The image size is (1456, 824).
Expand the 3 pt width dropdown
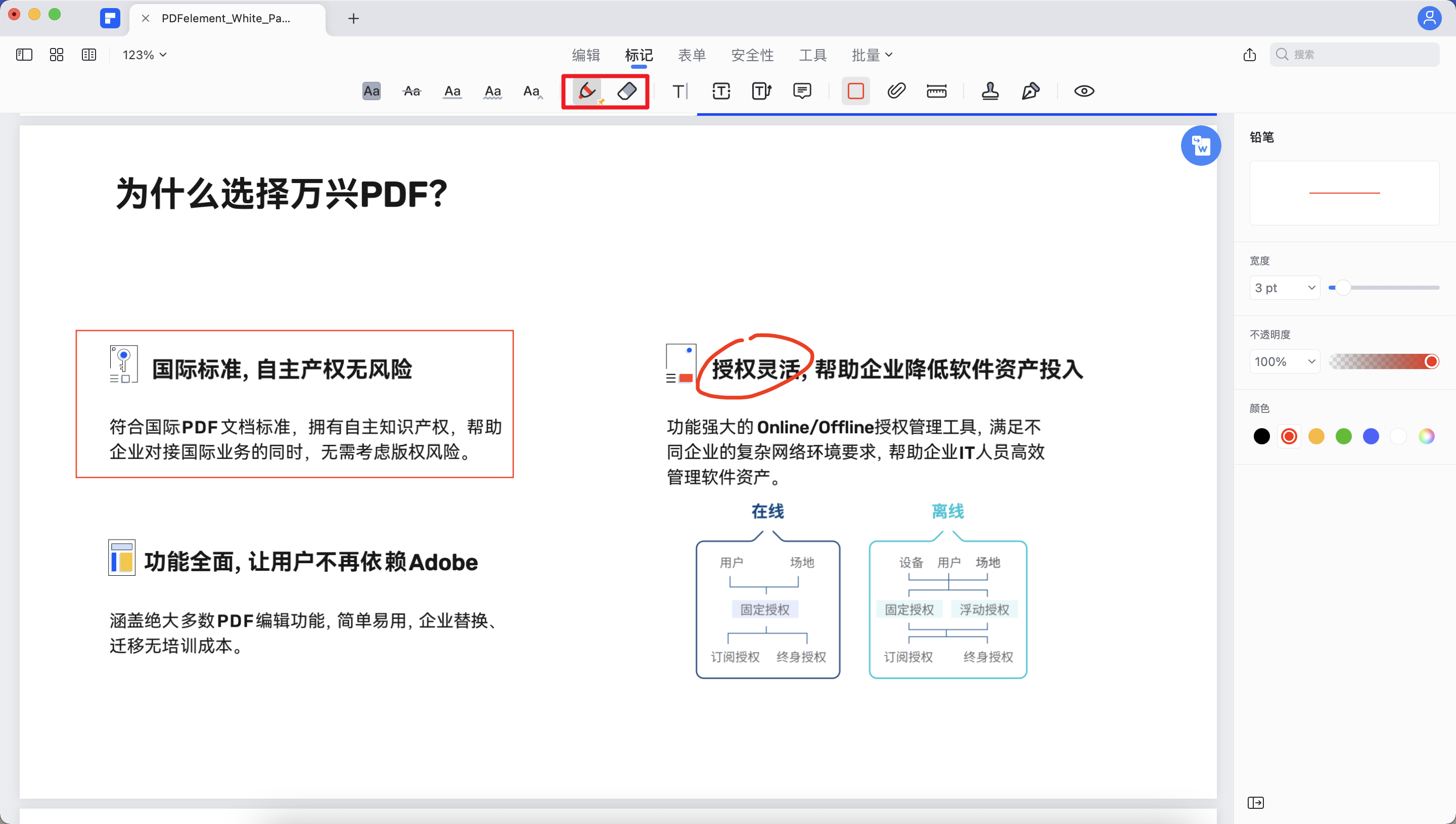[1284, 288]
